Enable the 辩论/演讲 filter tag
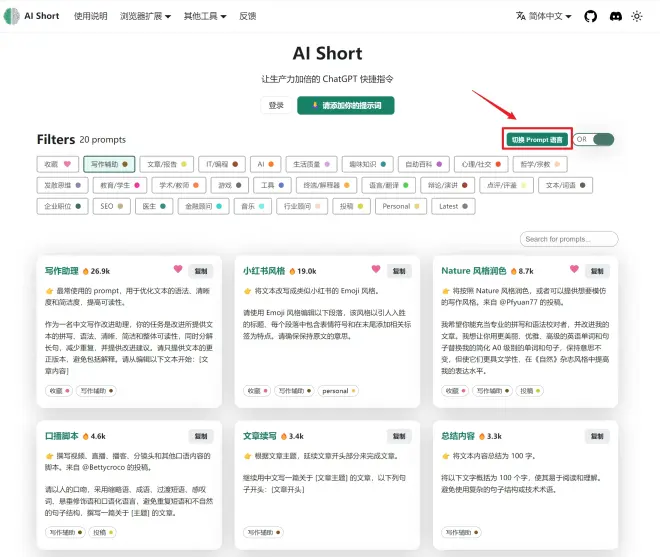 tap(447, 185)
